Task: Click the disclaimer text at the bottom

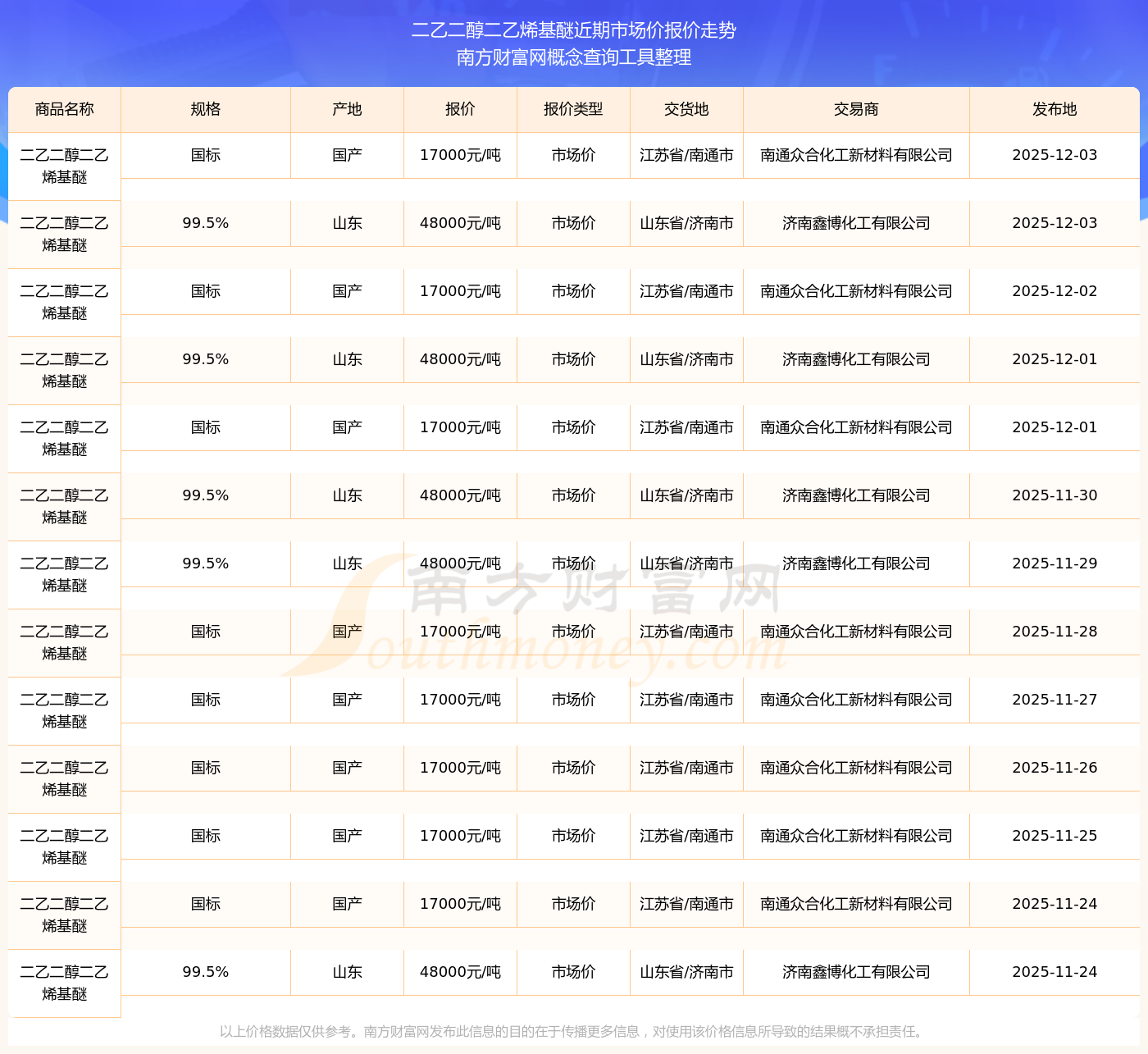Action: pos(574,1031)
